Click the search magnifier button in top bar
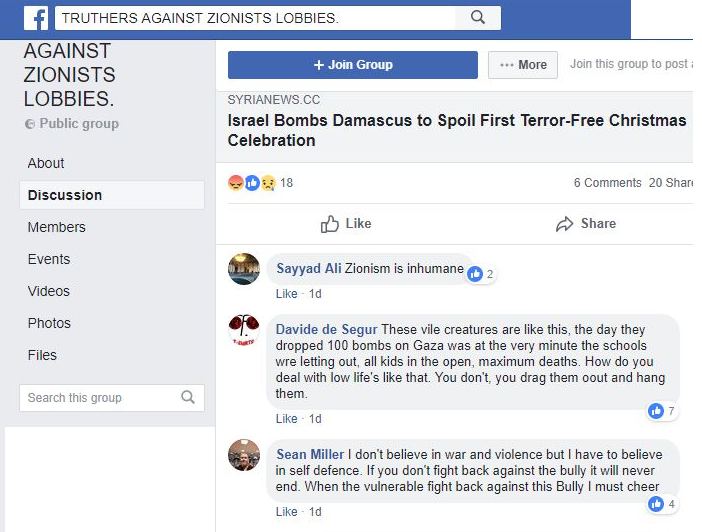The image size is (702, 532). (x=477, y=17)
